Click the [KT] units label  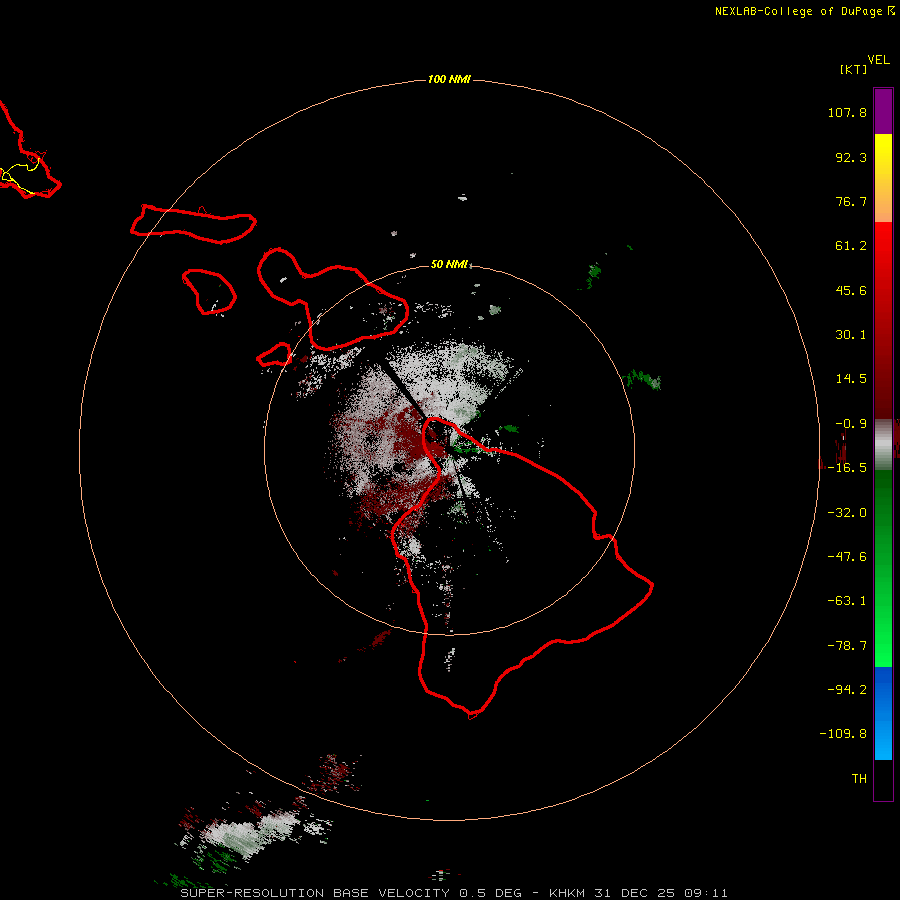point(853,69)
